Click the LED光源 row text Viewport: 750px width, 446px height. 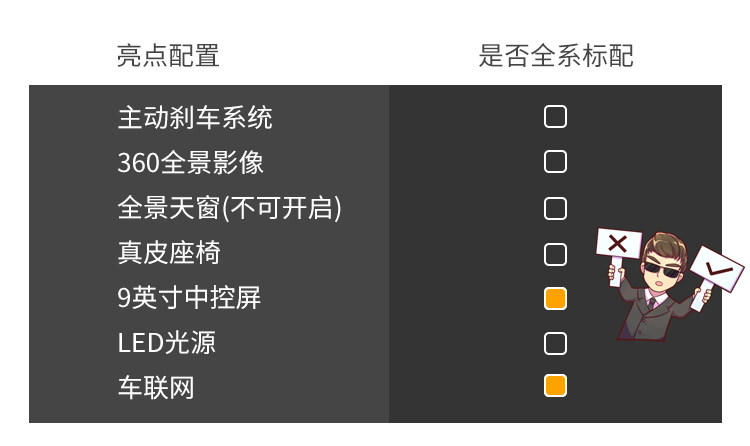coord(166,344)
